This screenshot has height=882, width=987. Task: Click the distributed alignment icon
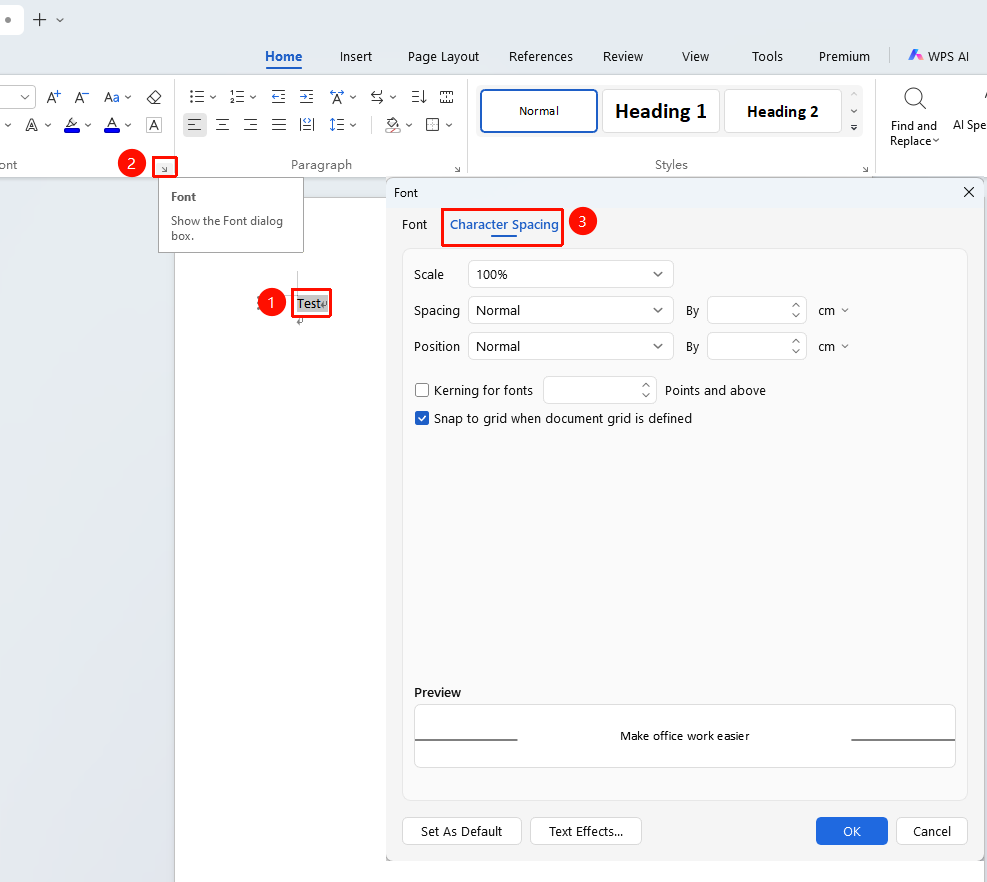point(307,125)
